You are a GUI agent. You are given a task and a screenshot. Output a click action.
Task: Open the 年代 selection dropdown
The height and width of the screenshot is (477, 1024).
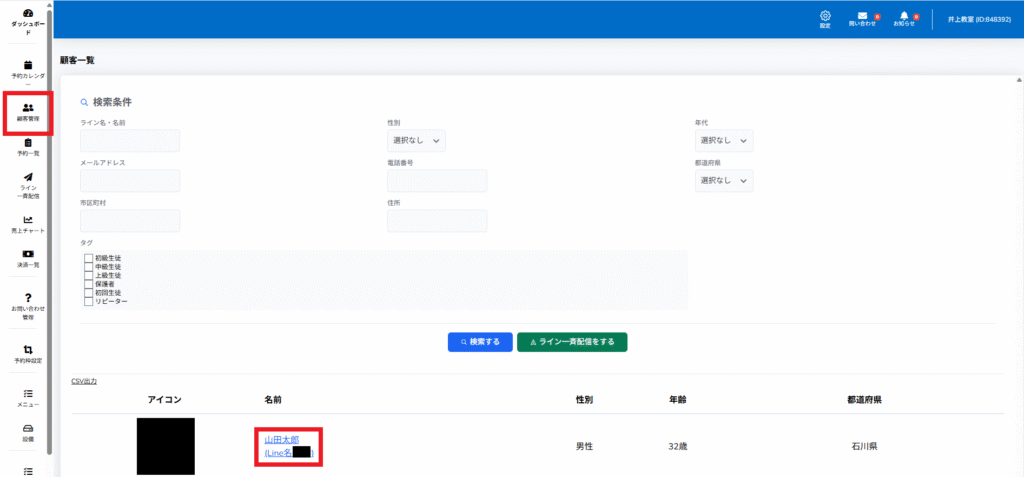723,141
